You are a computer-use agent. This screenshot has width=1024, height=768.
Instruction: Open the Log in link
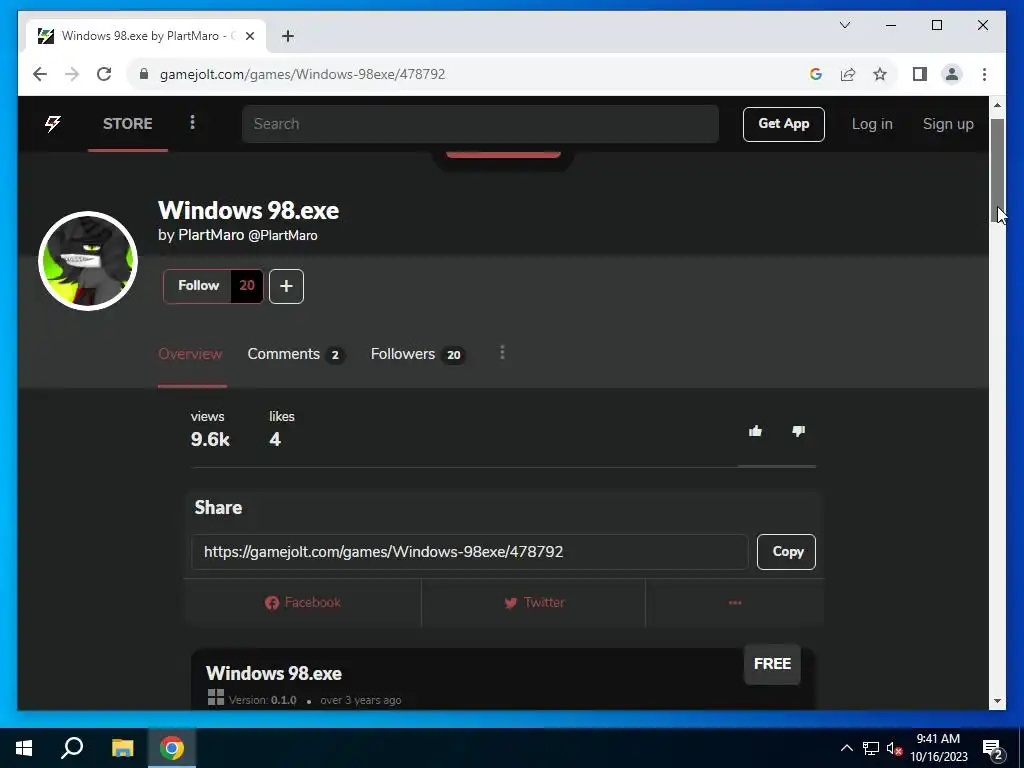(x=872, y=124)
